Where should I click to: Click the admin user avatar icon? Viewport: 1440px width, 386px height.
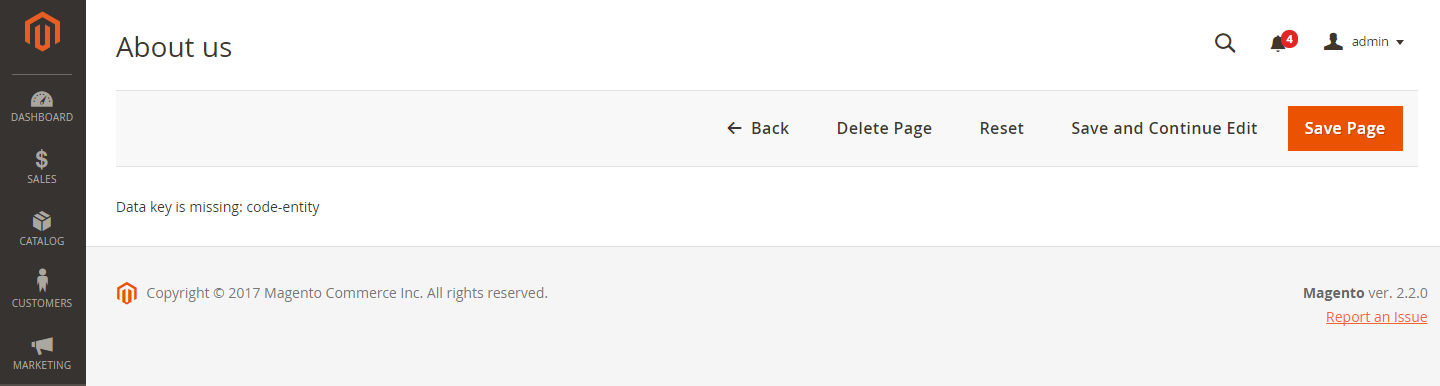tap(1333, 42)
